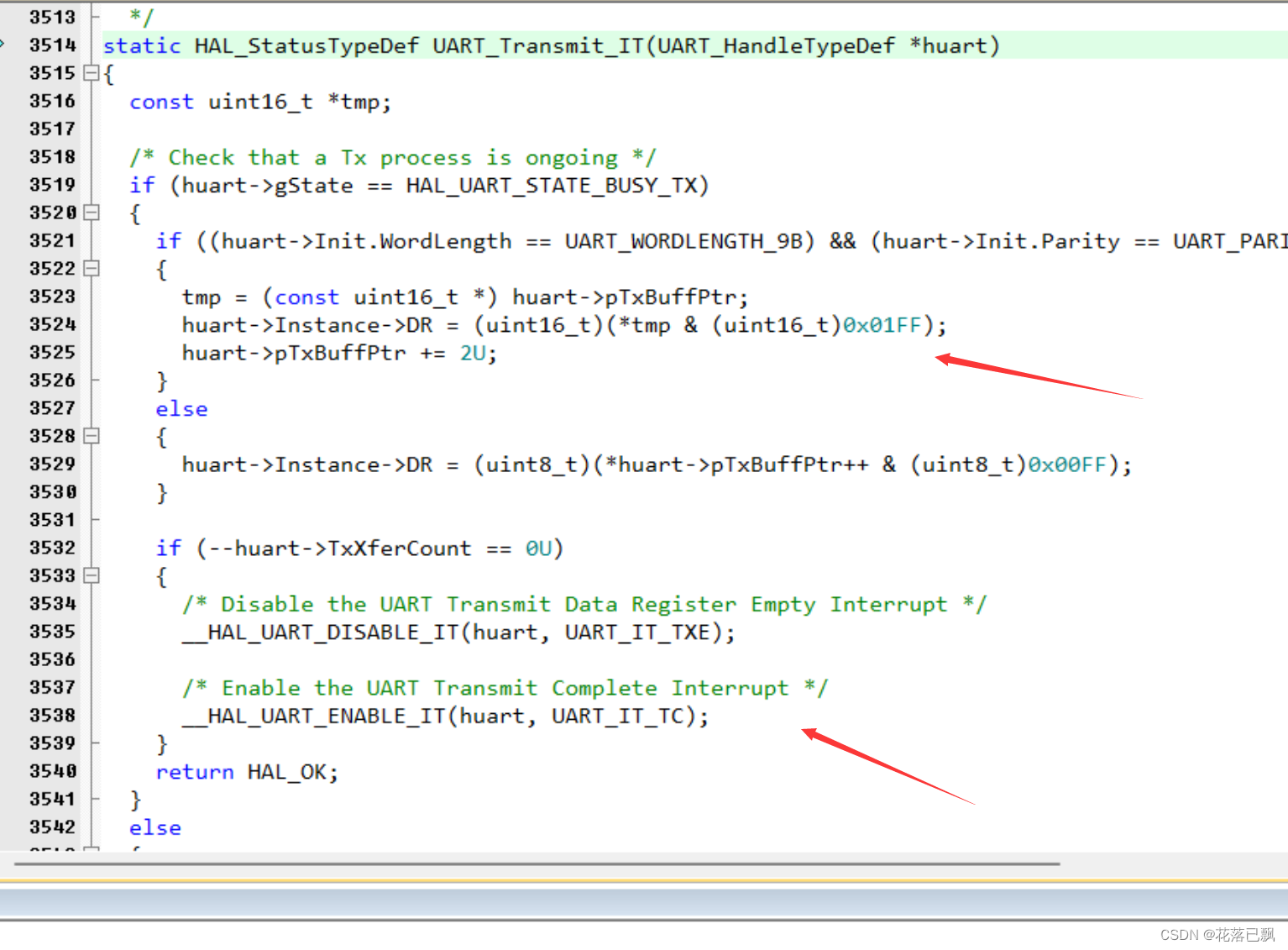This screenshot has height=950, width=1288.
Task: Collapse the fold marker at line 3522
Action: (x=92, y=269)
